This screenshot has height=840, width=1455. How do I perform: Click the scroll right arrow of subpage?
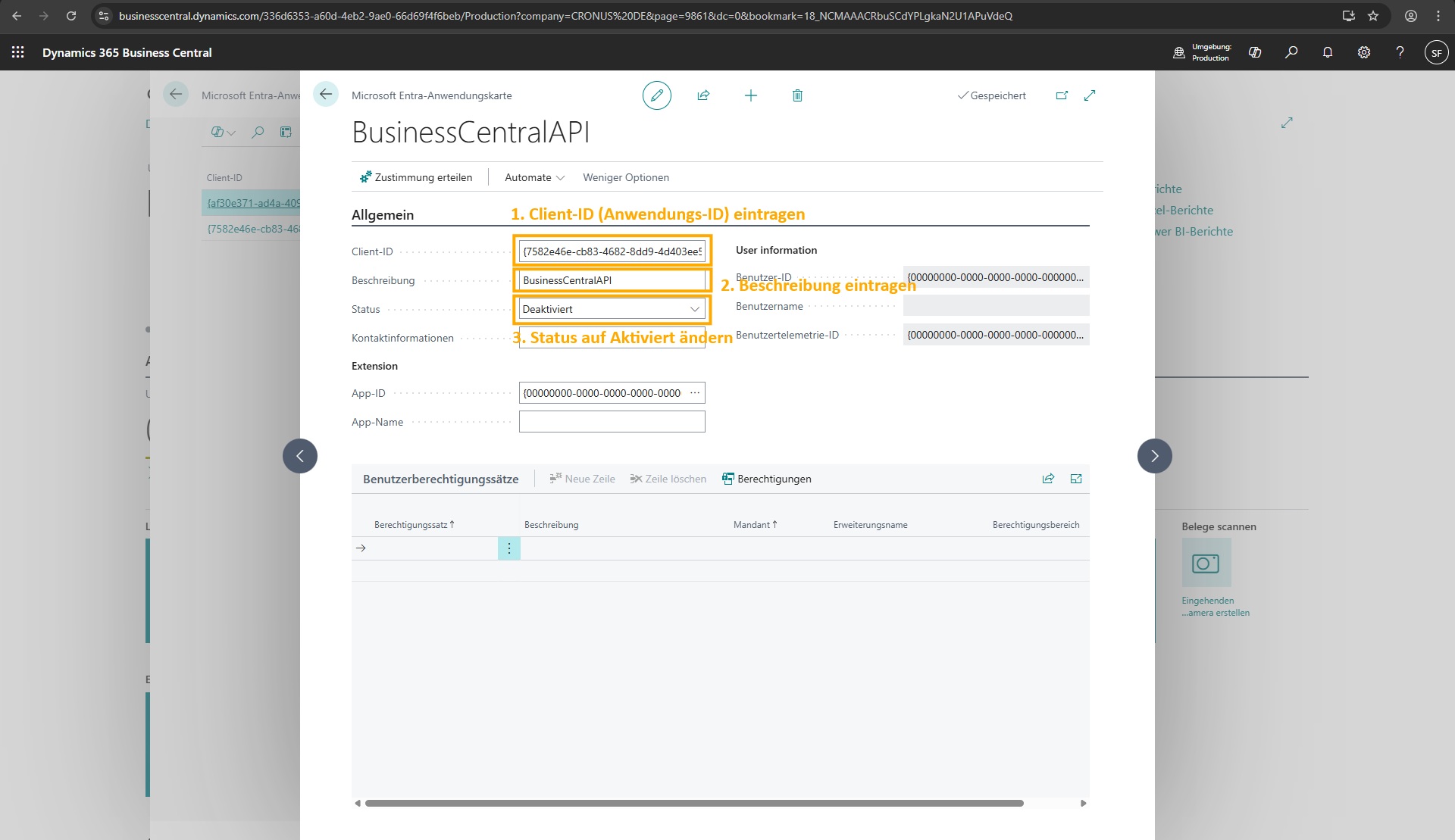(x=1084, y=803)
